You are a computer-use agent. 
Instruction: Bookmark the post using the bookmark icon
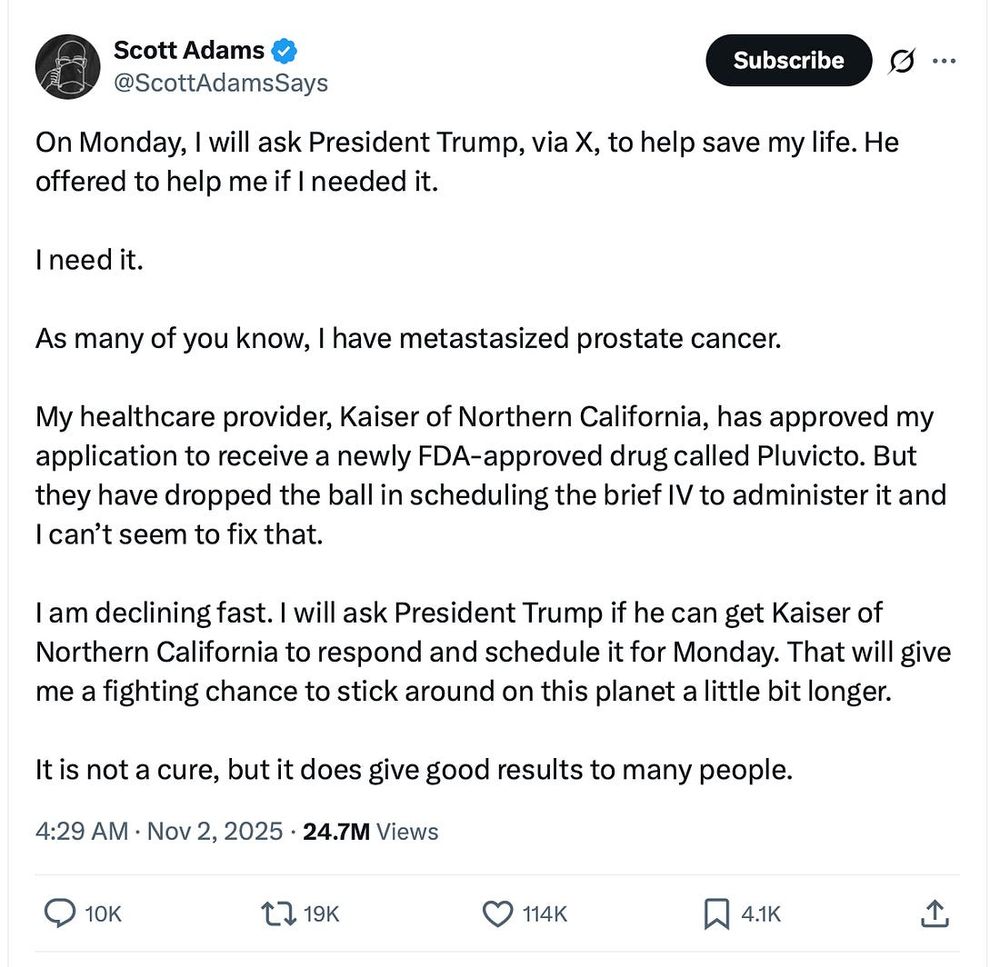[x=716, y=913]
